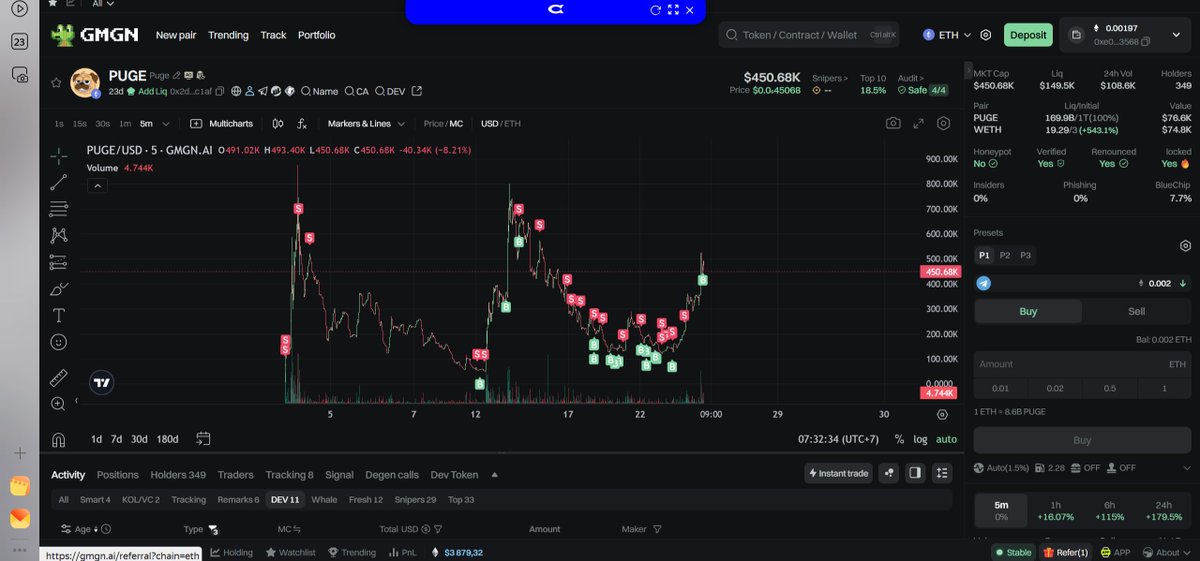Screen dimensions: 1200x561
Task: Open the Type column filter
Action: [214, 530]
